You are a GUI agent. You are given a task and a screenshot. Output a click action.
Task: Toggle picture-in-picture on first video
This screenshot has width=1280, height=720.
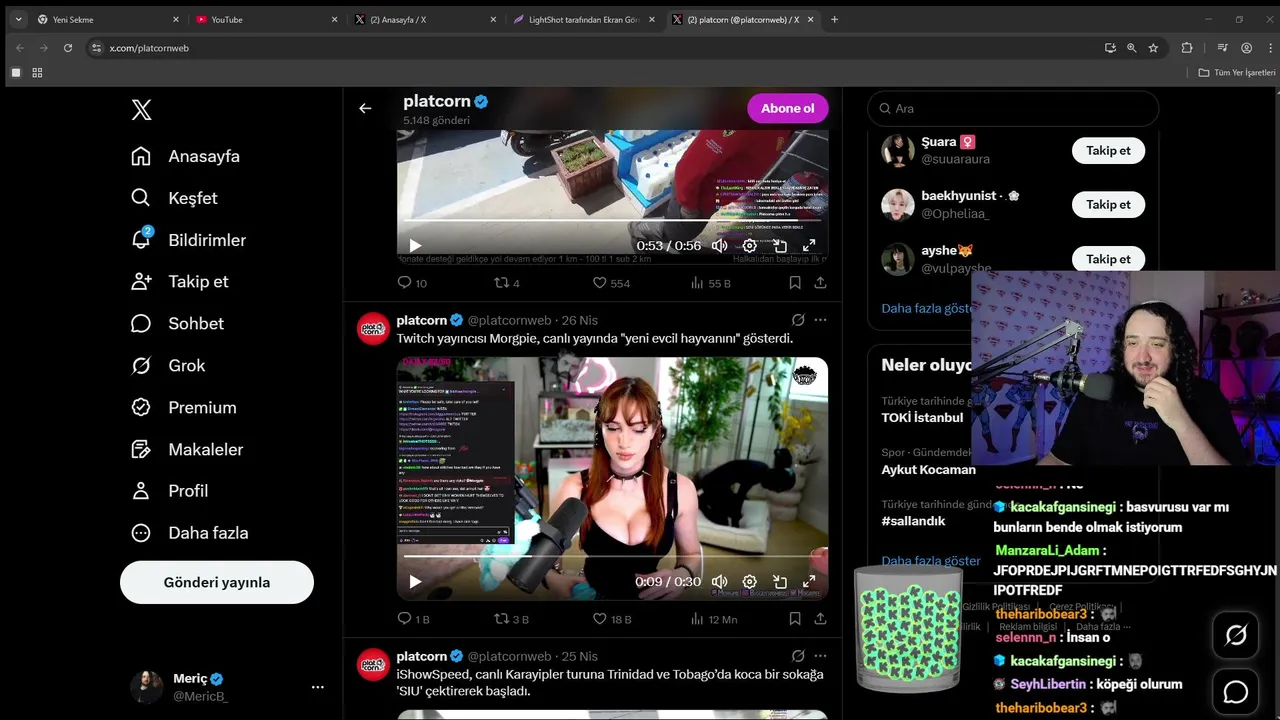coord(780,246)
